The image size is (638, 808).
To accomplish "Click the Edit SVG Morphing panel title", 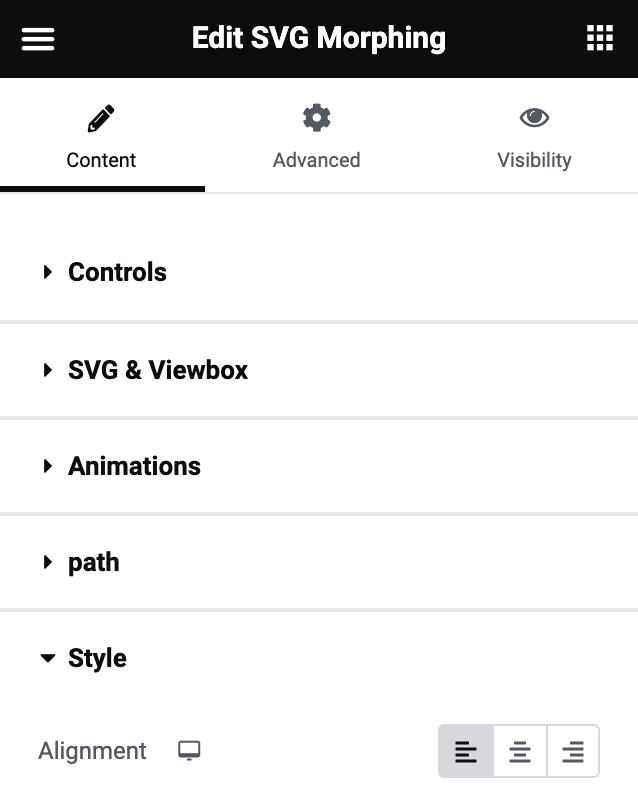I will click(318, 39).
